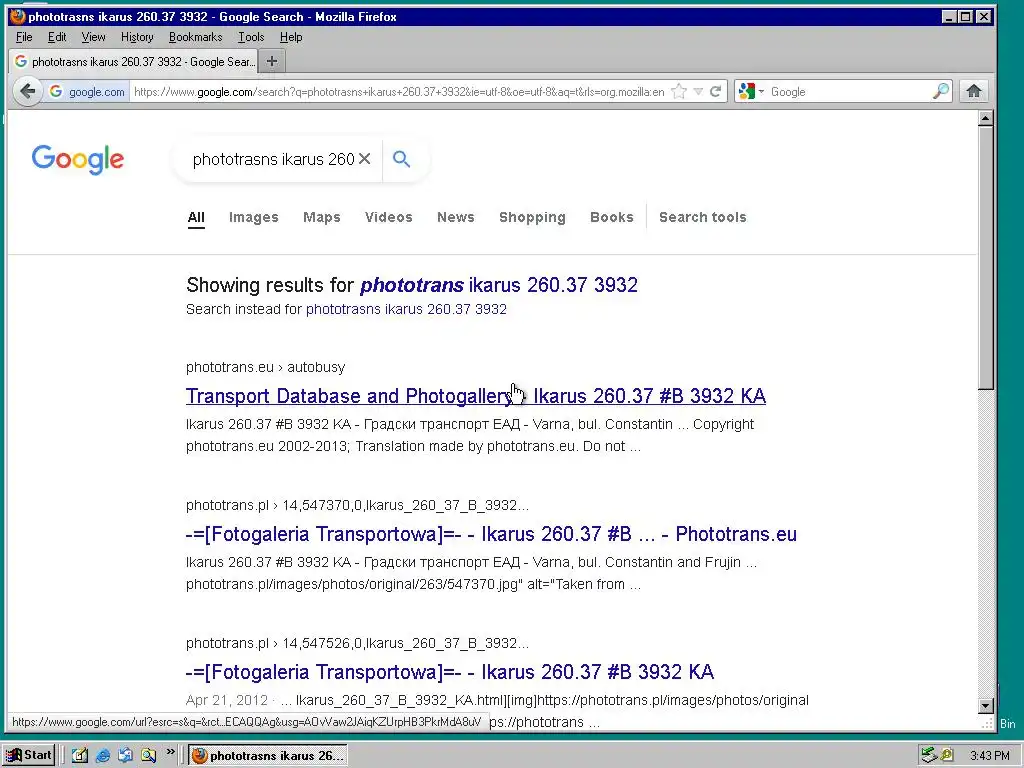Click the search bar magnifier icon
This screenshot has height=768, width=1024.
pos(940,91)
